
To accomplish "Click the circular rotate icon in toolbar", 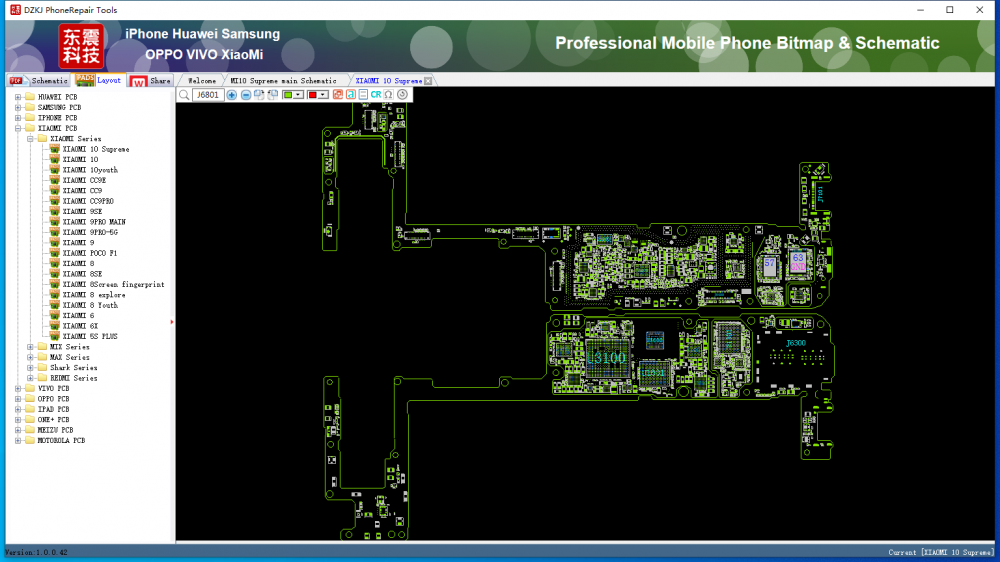I will [402, 95].
